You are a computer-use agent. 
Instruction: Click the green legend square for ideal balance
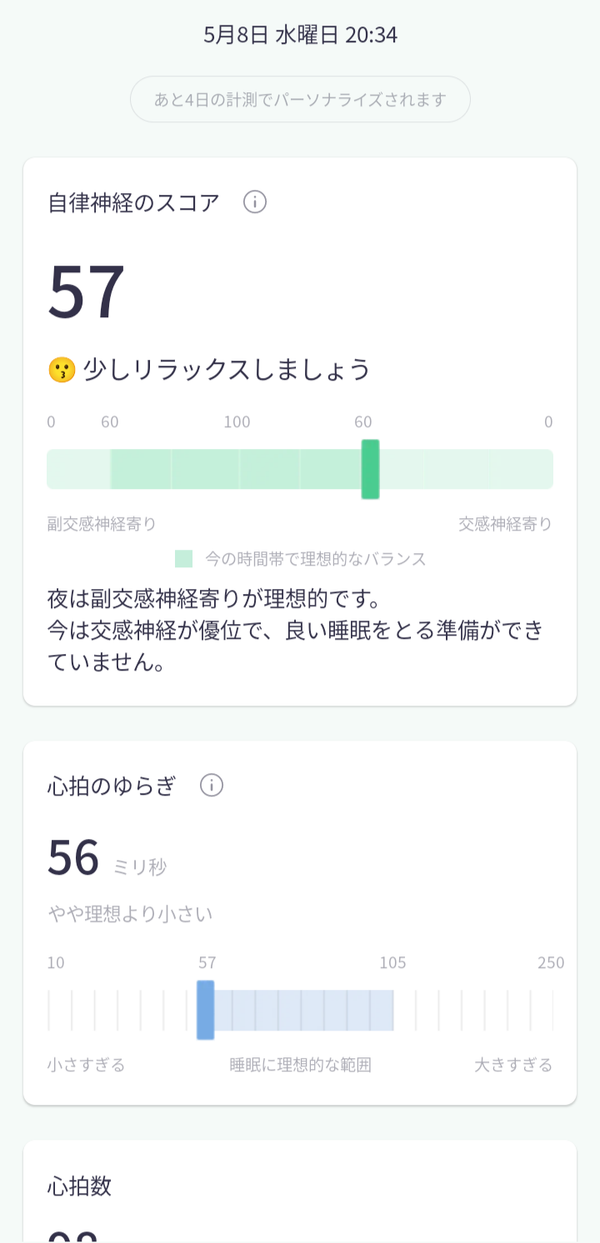pyautogui.click(x=184, y=558)
